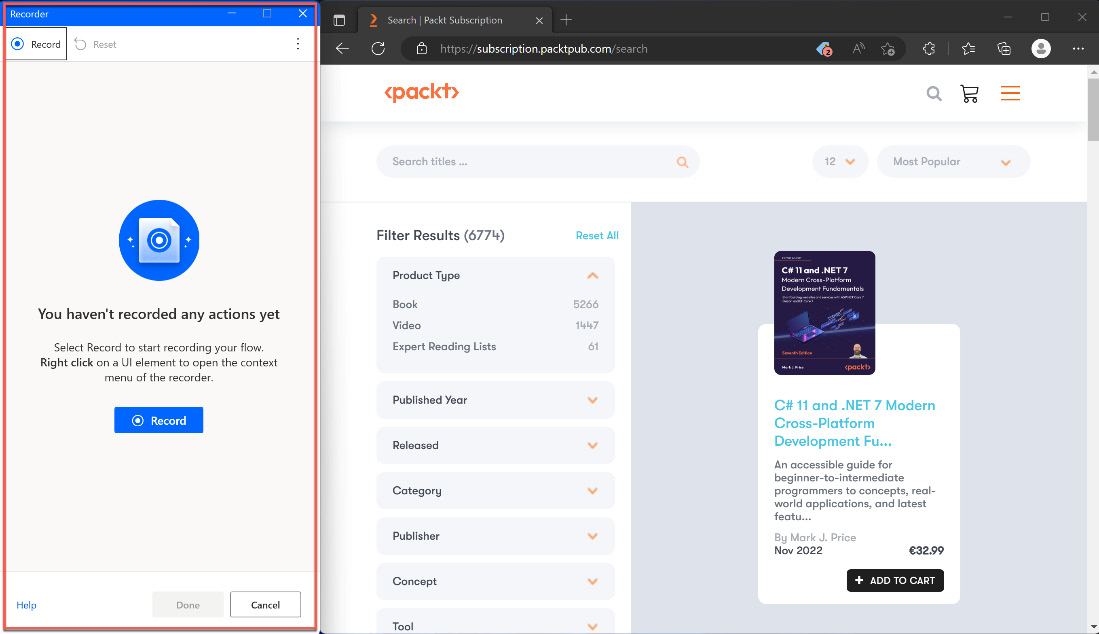Click the Packt logo
The height and width of the screenshot is (634, 1099).
[421, 92]
